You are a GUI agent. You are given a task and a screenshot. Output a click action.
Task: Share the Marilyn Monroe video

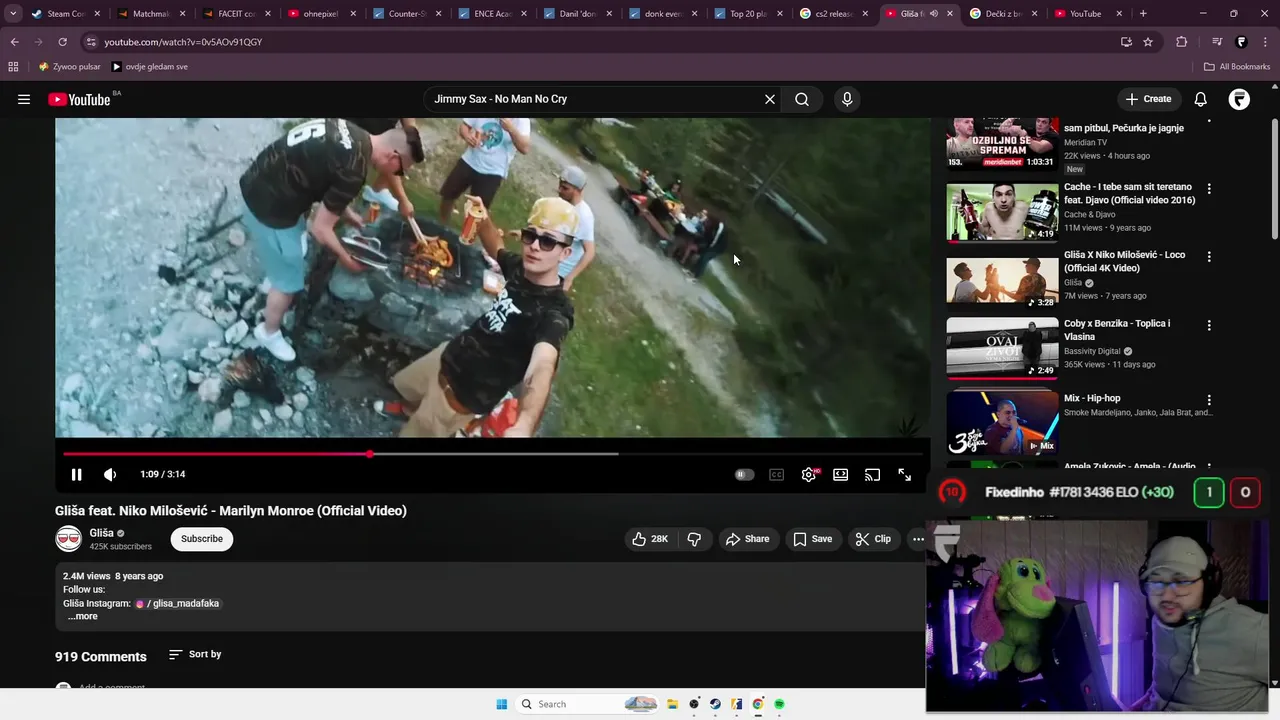[748, 539]
